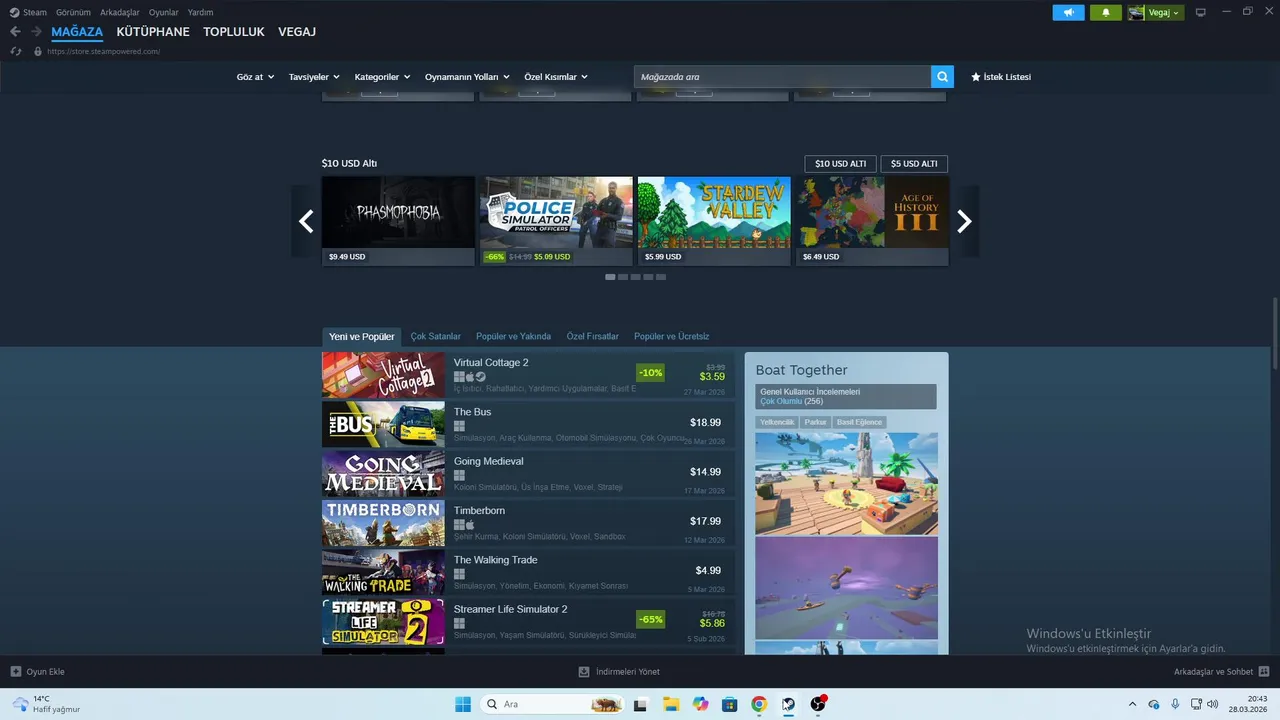Open File Explorer from the taskbar

point(670,704)
